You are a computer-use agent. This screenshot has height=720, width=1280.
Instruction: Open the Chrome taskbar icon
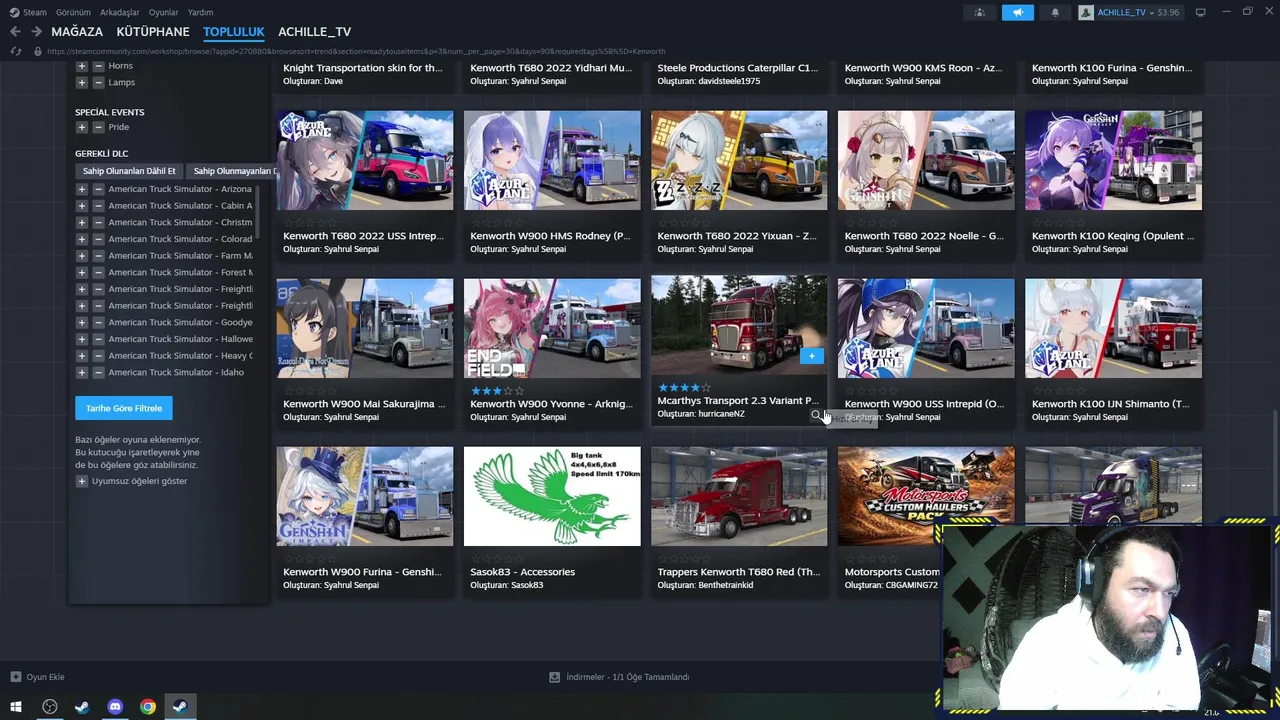click(x=148, y=707)
